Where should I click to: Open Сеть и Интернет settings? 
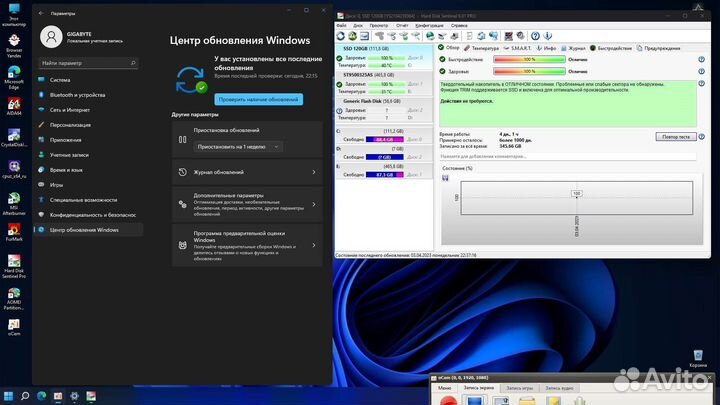[x=89, y=110]
